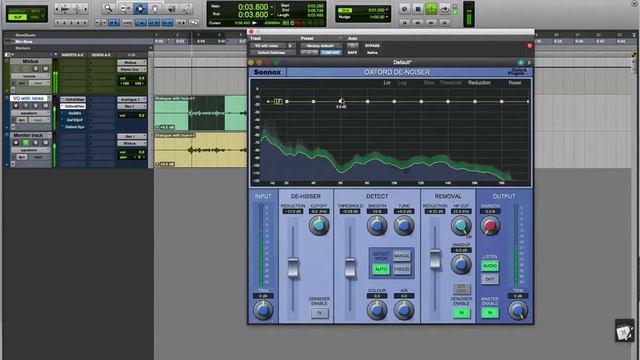640x360 pixels.
Task: Record-enable the VO with noise track
Action: [x=16, y=106]
